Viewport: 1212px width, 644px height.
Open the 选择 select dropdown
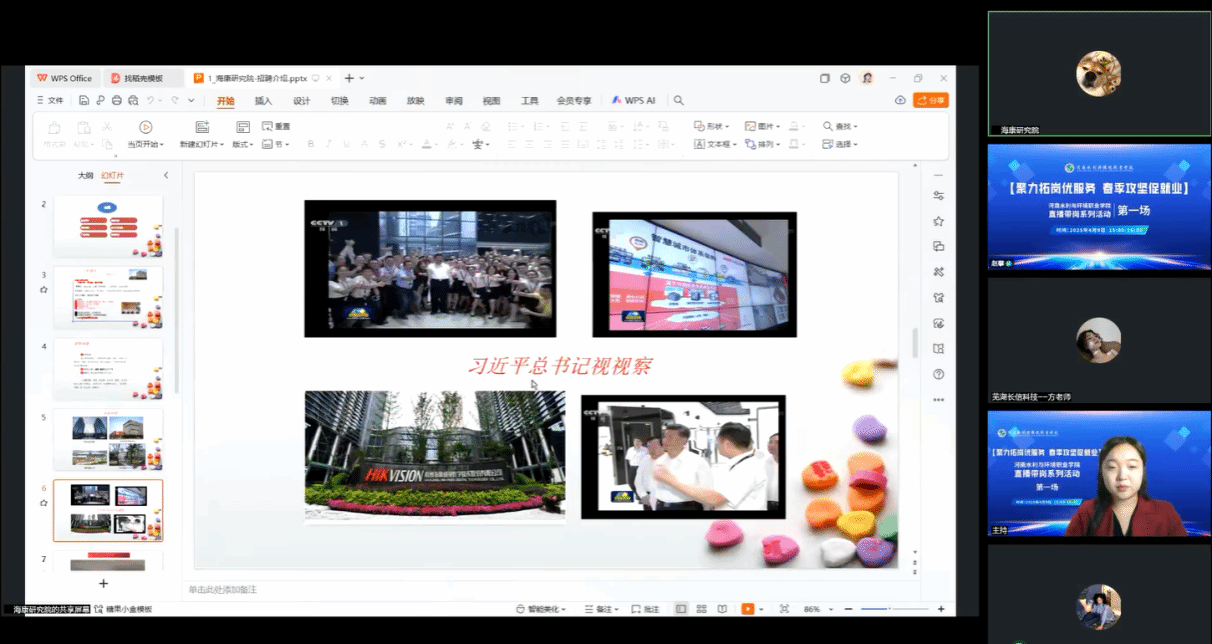(840, 144)
